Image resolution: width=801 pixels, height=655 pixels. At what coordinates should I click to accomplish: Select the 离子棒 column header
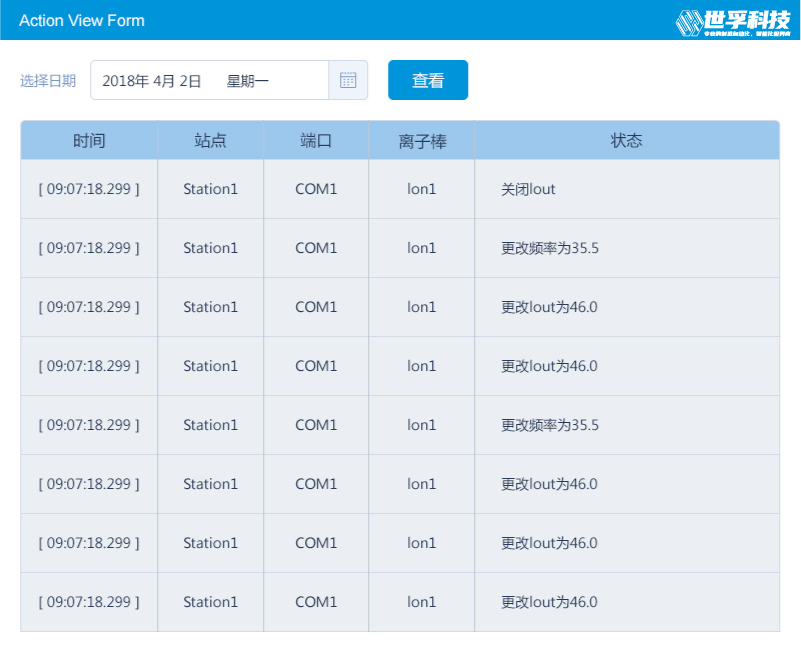[421, 141]
